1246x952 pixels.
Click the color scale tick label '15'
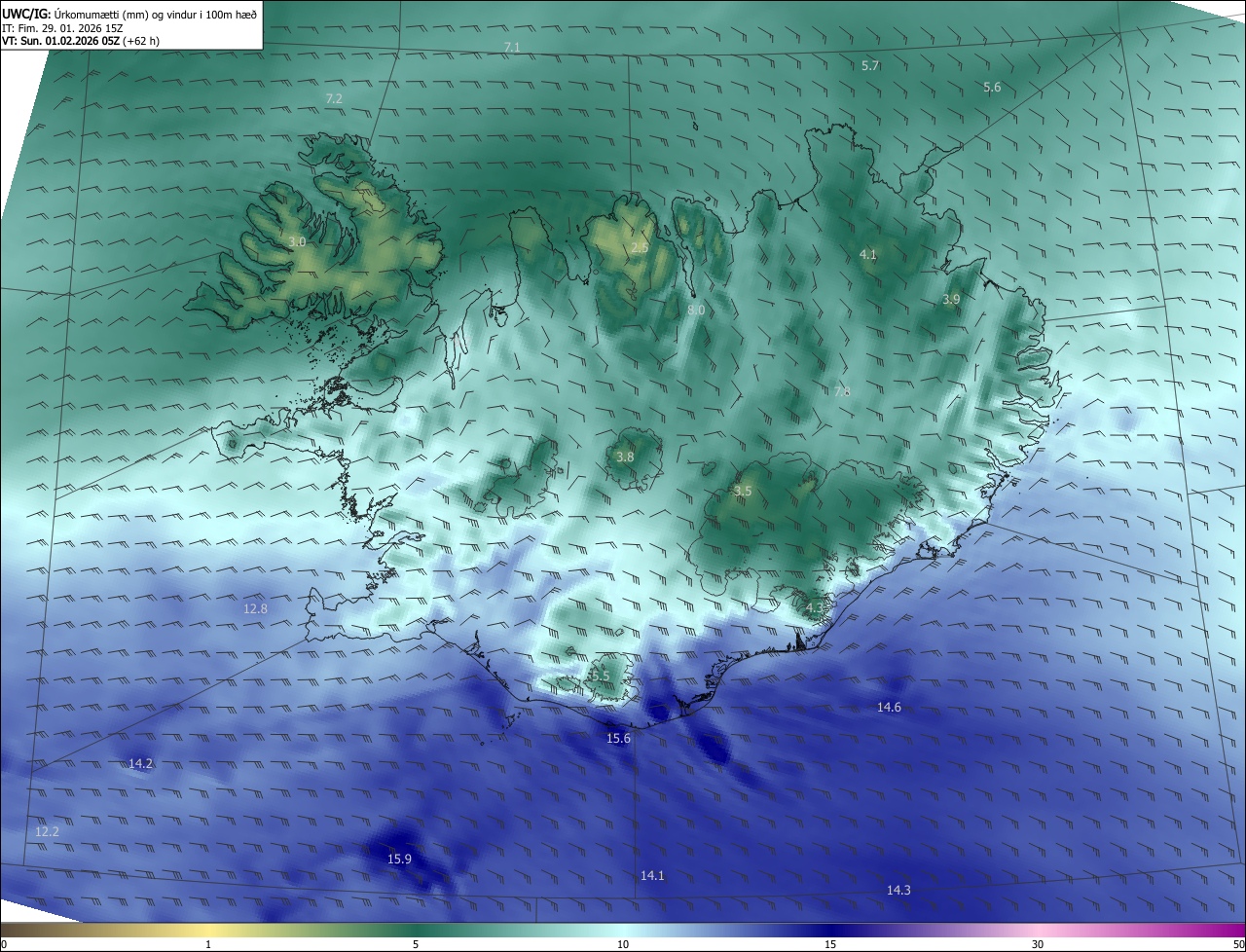tap(830, 944)
